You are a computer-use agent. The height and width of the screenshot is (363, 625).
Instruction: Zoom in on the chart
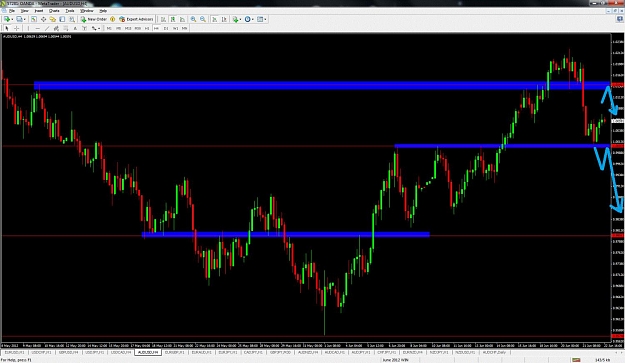pyautogui.click(x=193, y=19)
